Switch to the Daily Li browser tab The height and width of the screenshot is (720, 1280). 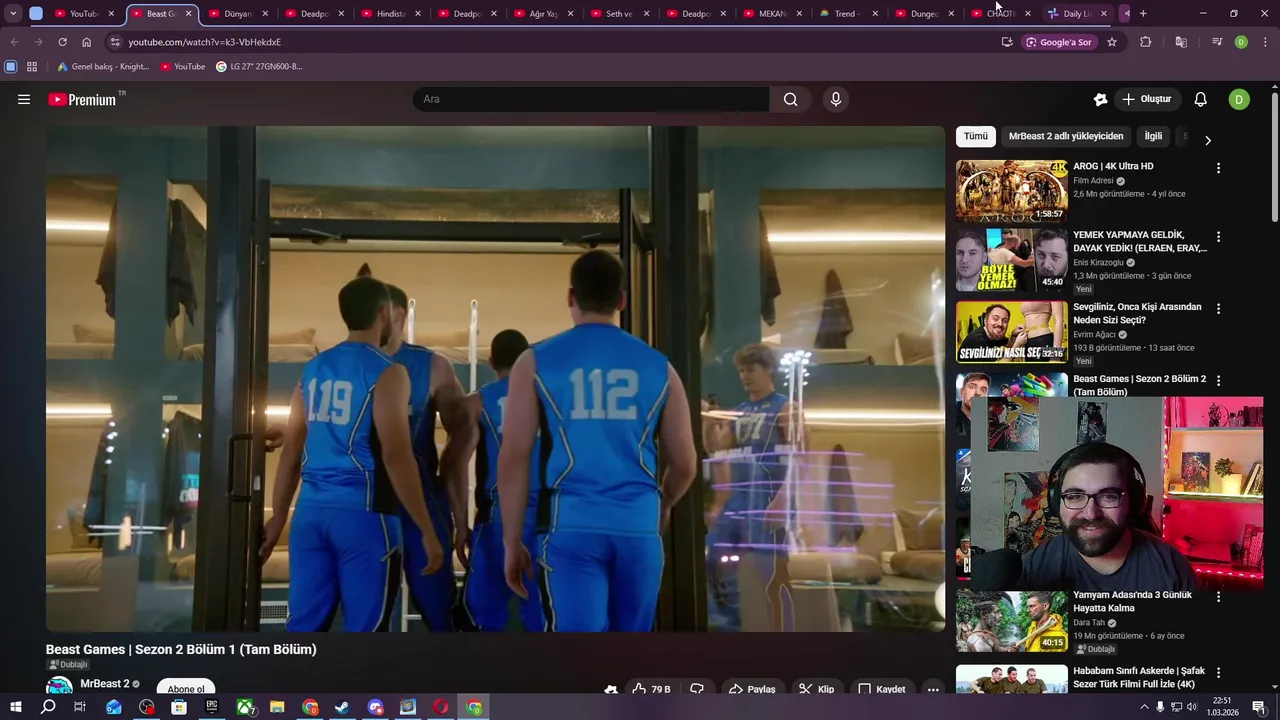(1076, 14)
